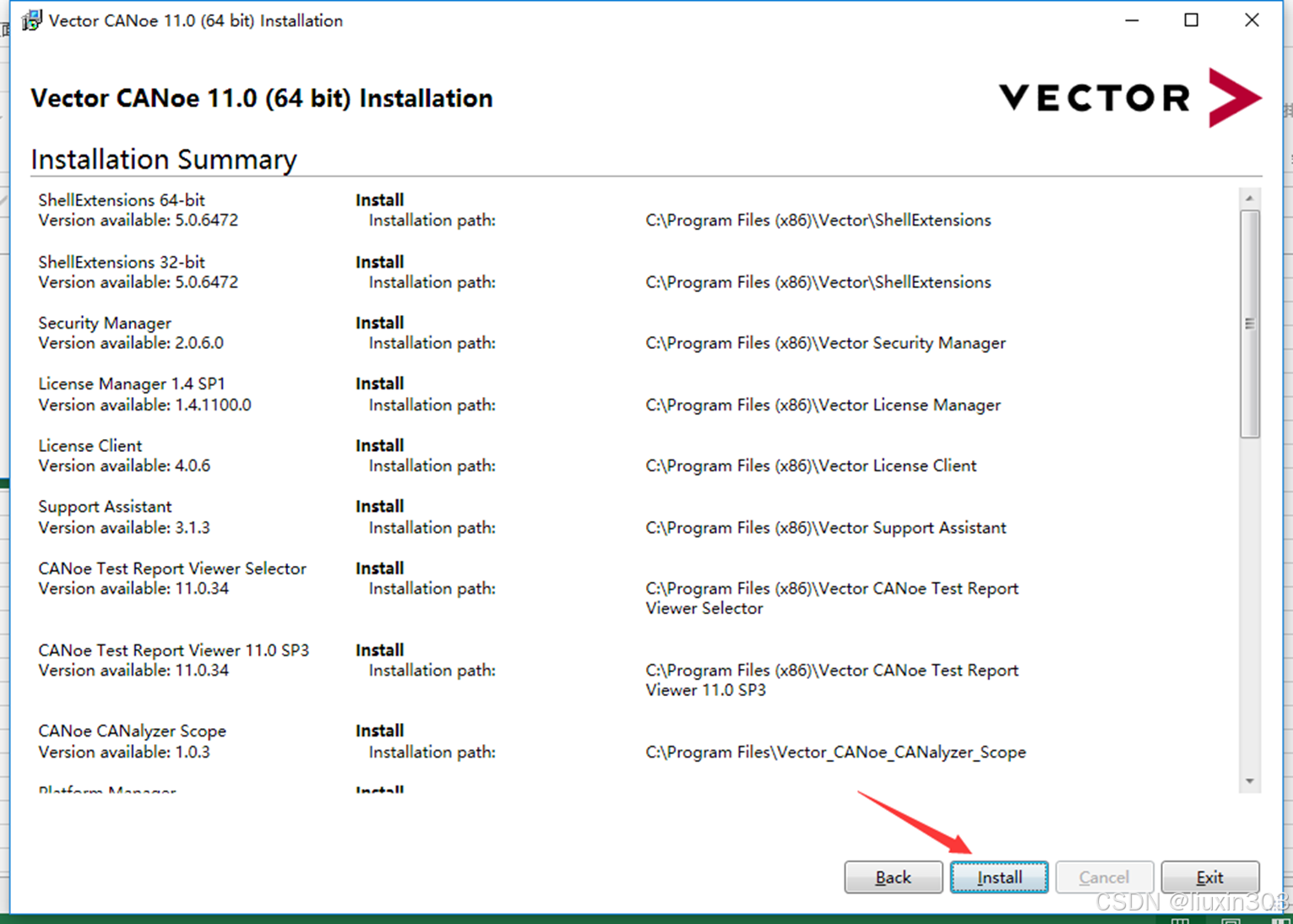
Task: Select 'License Manager 1.4 SP1' entry
Action: coord(132,383)
